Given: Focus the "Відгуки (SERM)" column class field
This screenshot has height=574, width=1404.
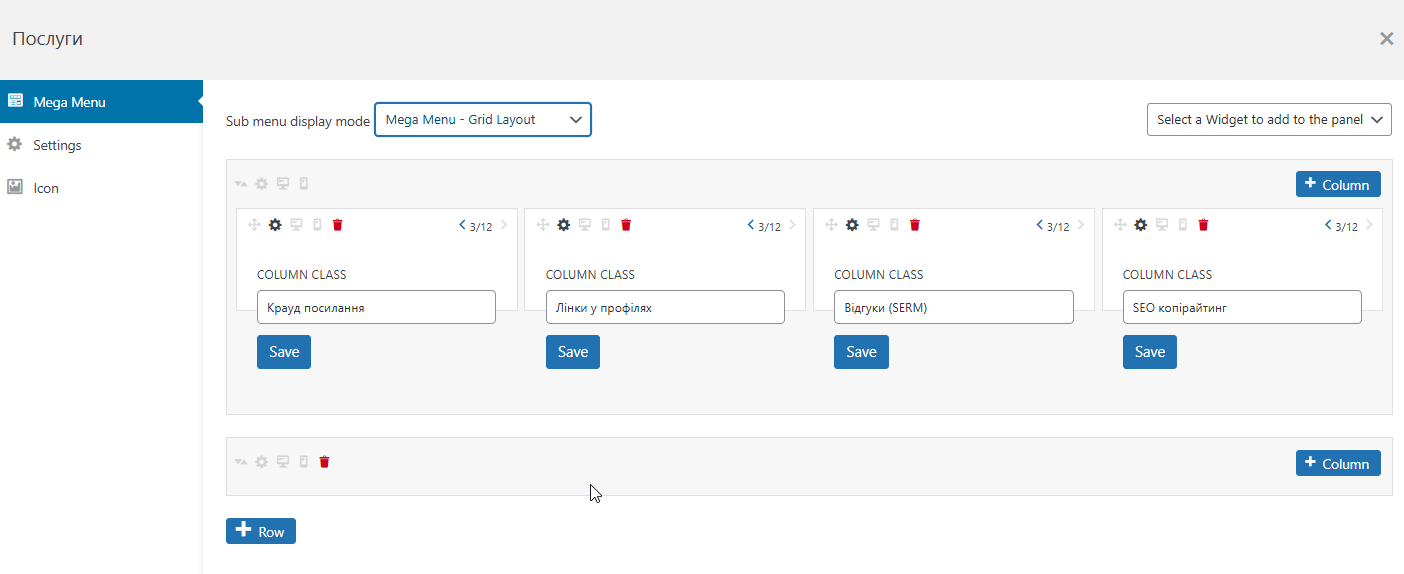Looking at the screenshot, I should [953, 308].
